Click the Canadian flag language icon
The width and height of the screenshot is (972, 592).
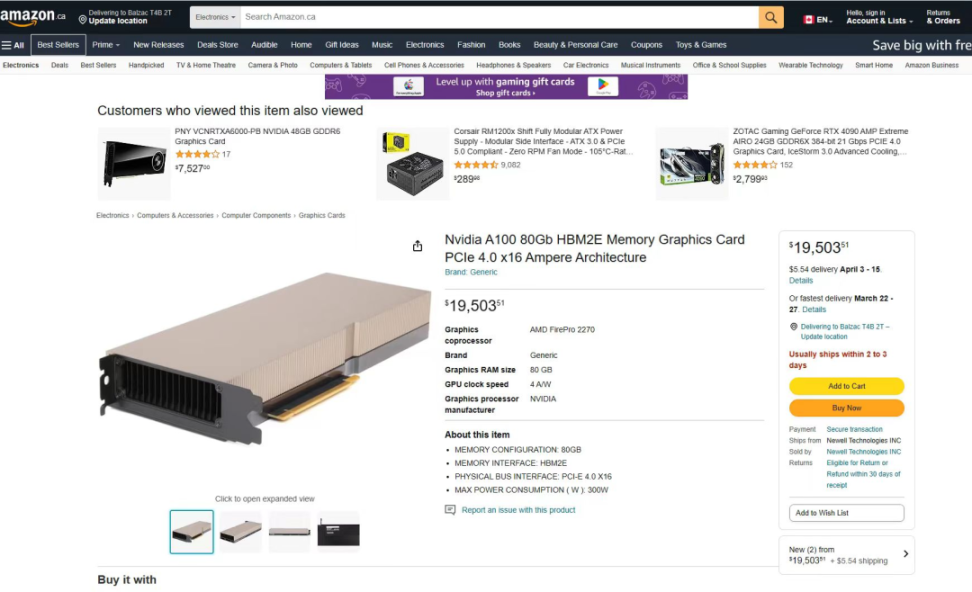point(808,20)
